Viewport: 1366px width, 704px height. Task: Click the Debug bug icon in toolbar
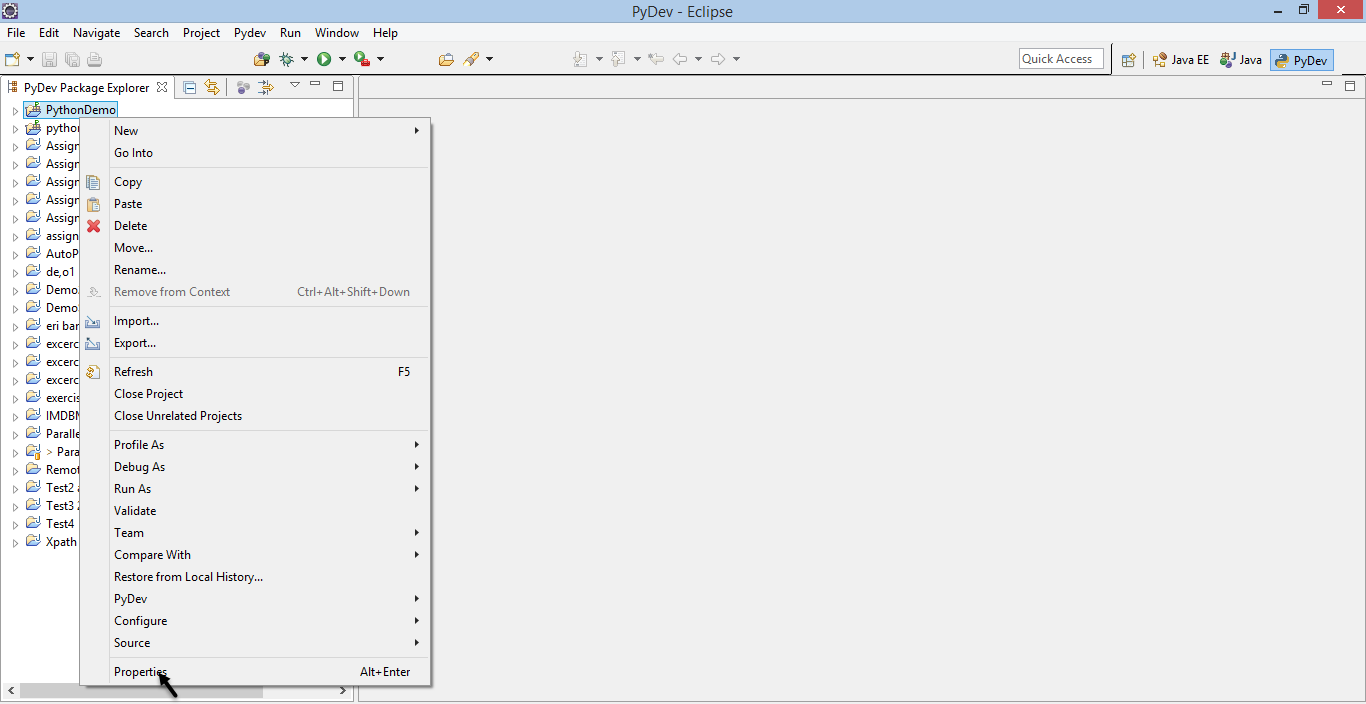point(287,60)
